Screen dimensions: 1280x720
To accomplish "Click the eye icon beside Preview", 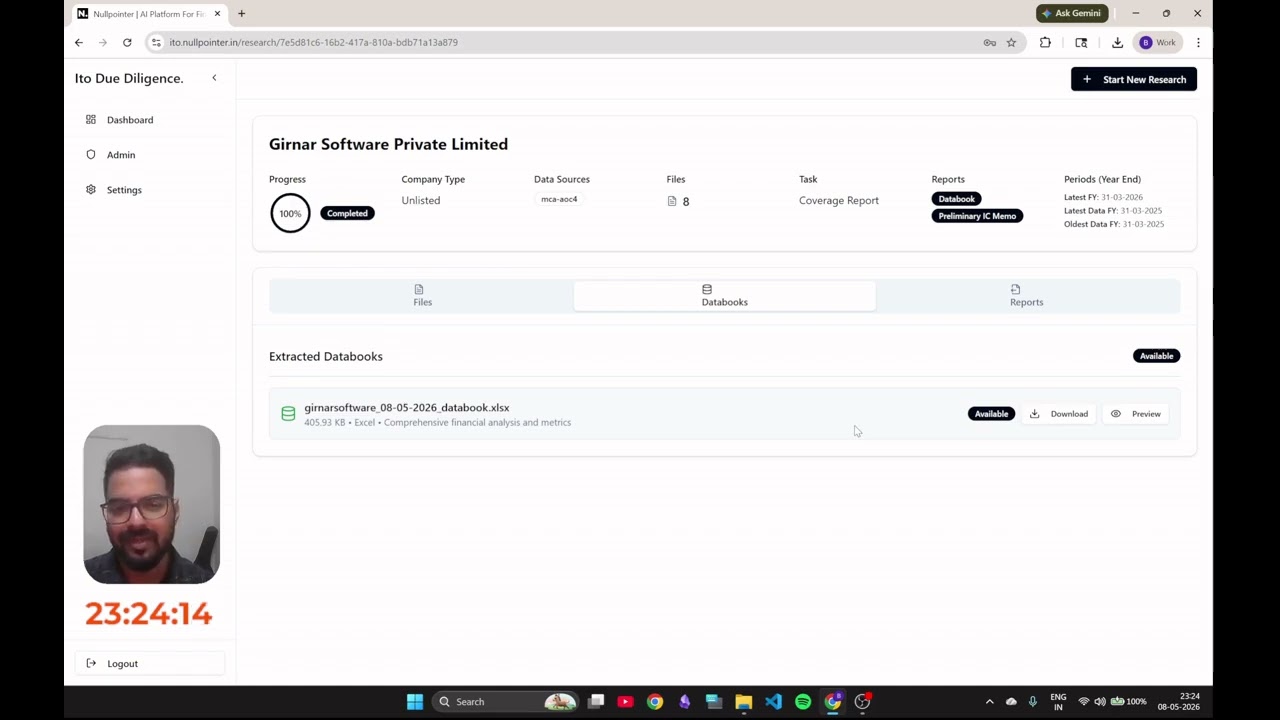I will (x=1116, y=414).
